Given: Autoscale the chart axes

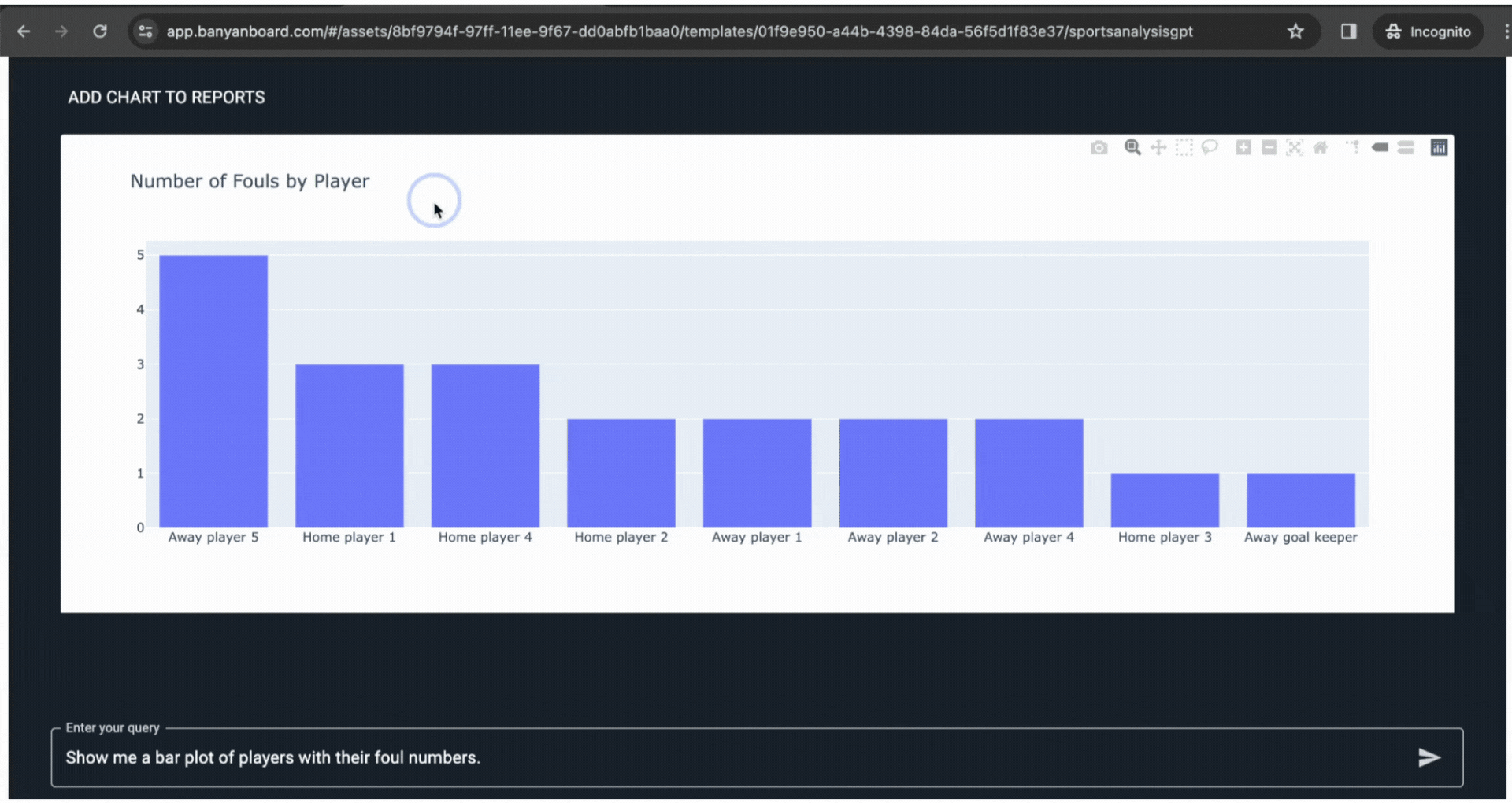Looking at the screenshot, I should 1295,147.
